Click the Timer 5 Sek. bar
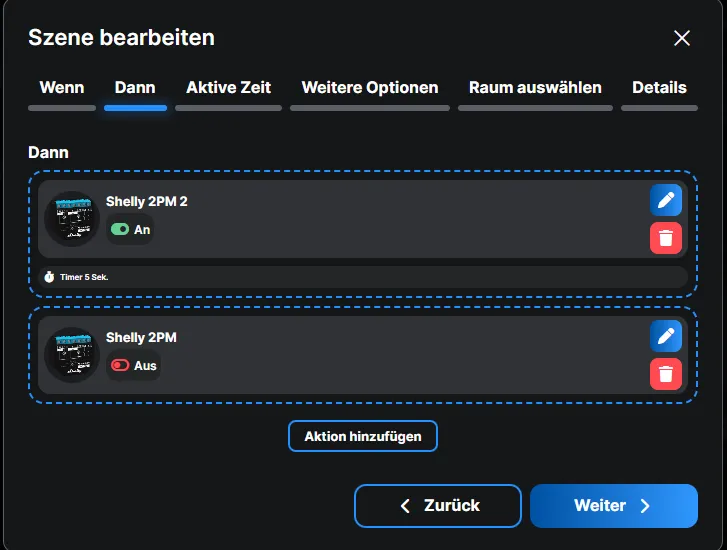 [x=363, y=277]
